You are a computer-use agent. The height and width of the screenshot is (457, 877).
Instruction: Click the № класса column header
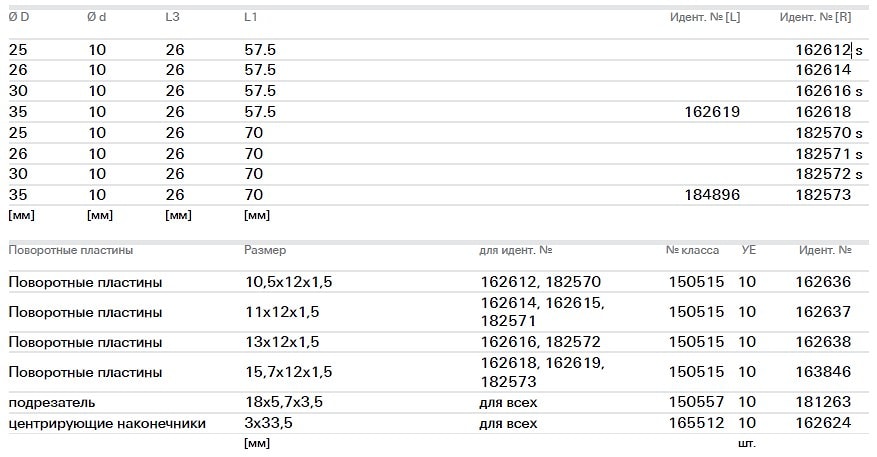pos(693,250)
